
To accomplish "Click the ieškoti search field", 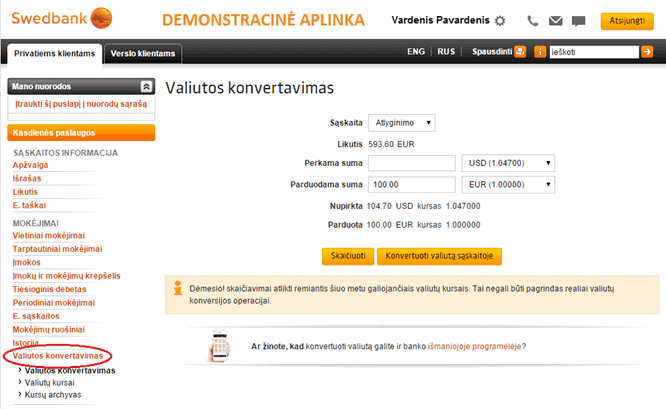I will [594, 52].
